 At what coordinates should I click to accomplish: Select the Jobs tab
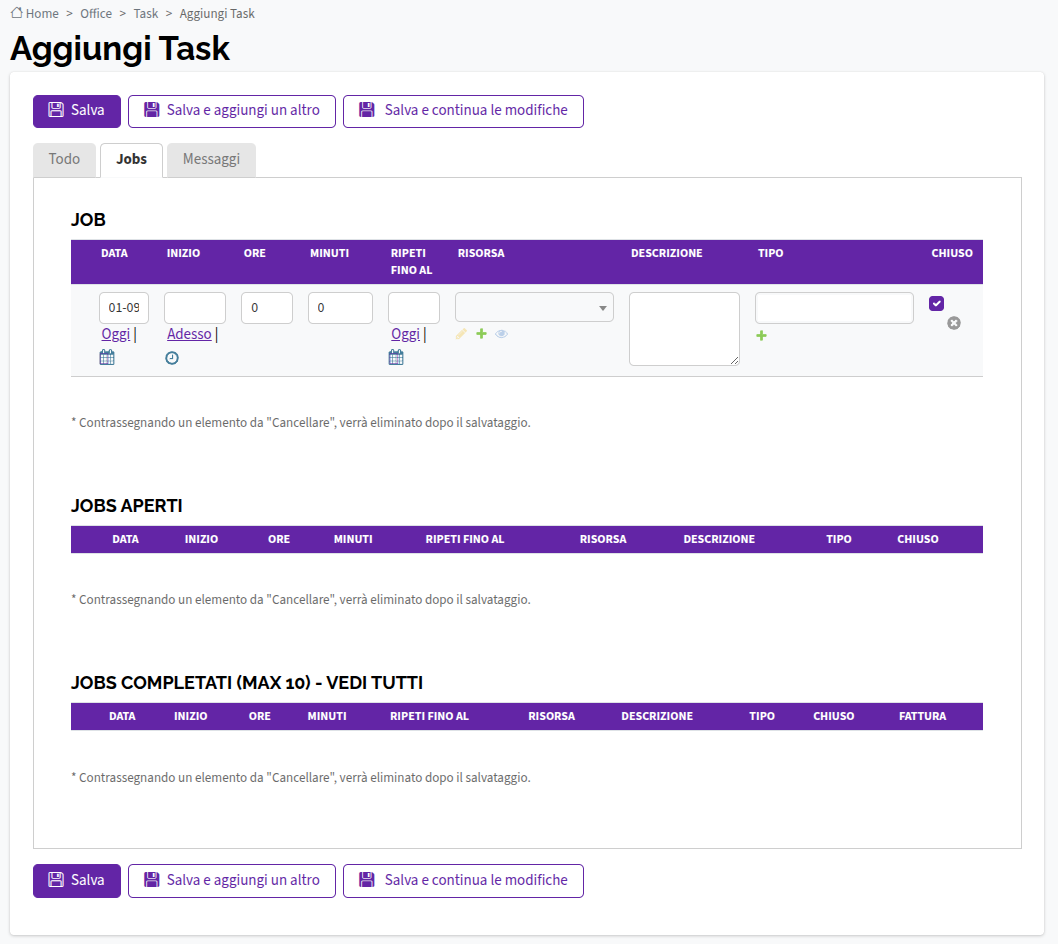click(132, 159)
